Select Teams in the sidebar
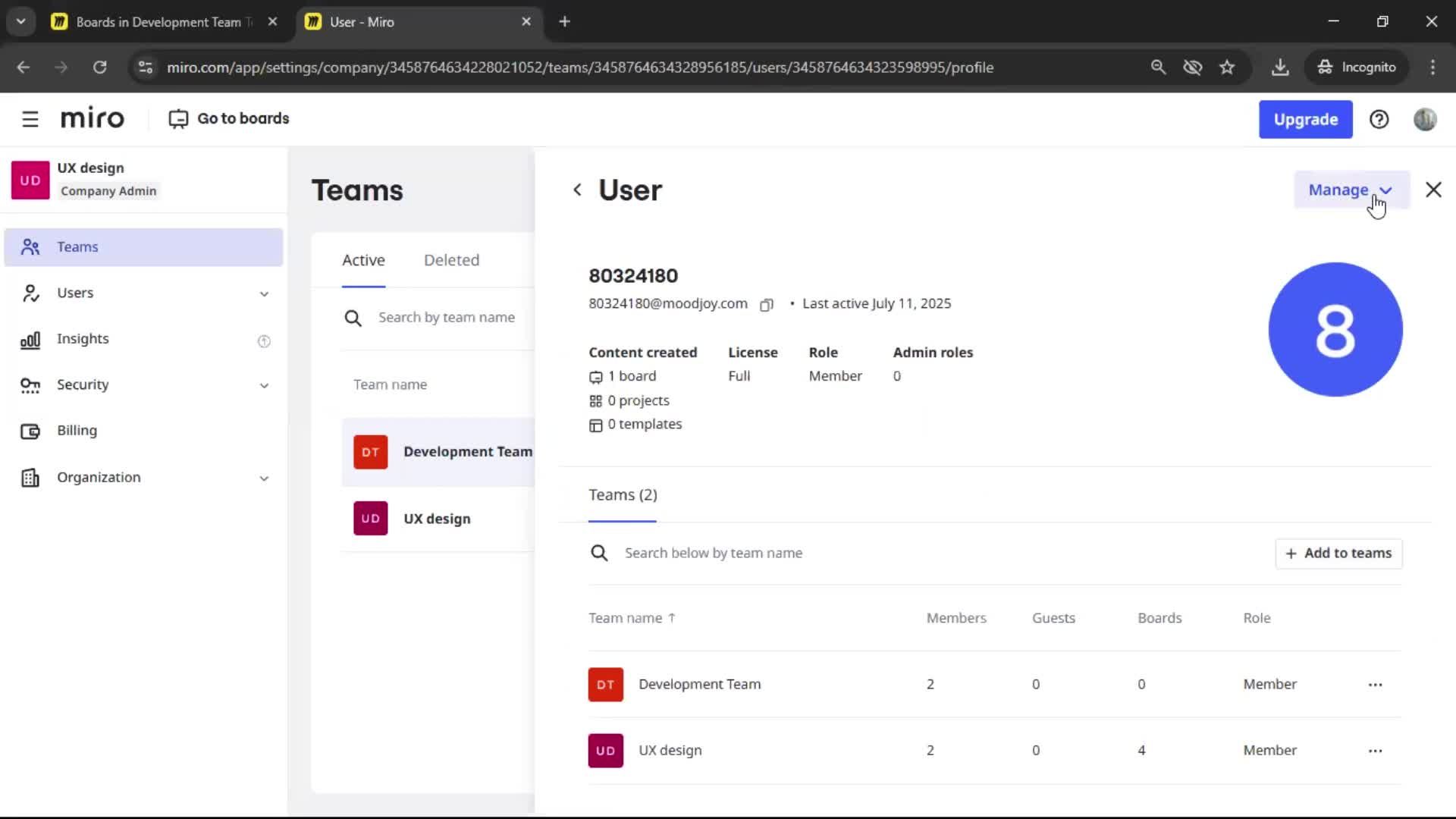 coord(143,246)
